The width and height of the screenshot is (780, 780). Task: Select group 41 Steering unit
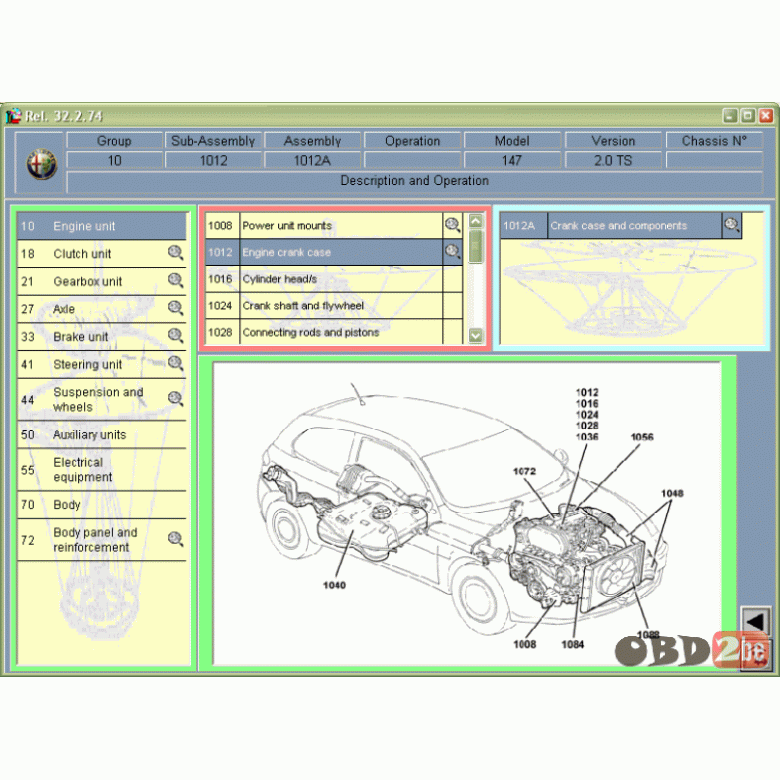[x=102, y=365]
